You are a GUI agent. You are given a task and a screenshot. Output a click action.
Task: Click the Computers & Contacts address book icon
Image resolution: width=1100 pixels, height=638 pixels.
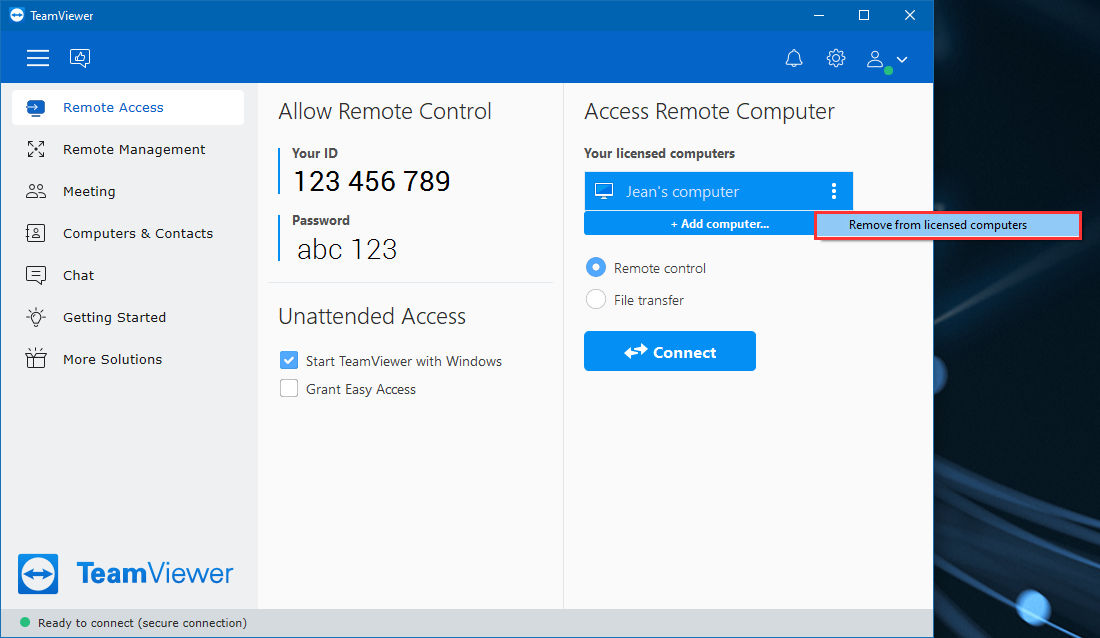coord(36,233)
